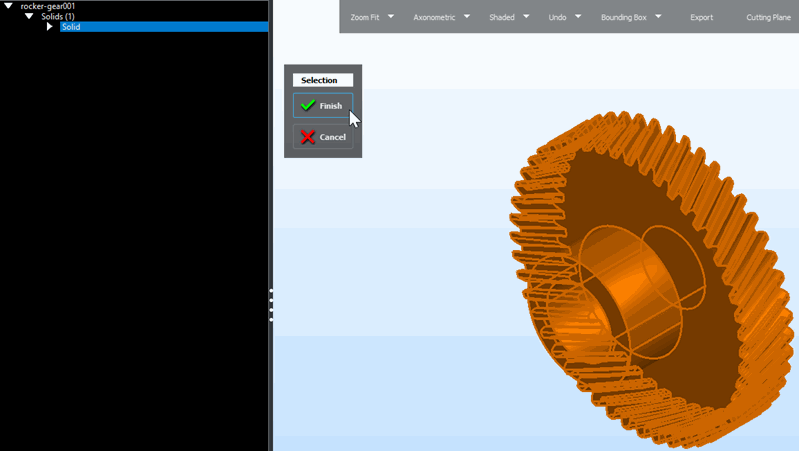
Task: Click the dotted panel splitter handle
Action: pos(271,305)
